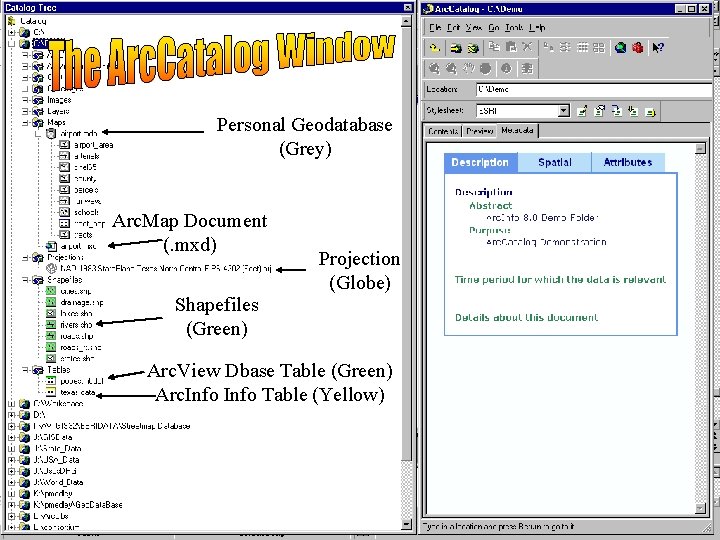Click the Delete X toolbar icon

pos(527,47)
